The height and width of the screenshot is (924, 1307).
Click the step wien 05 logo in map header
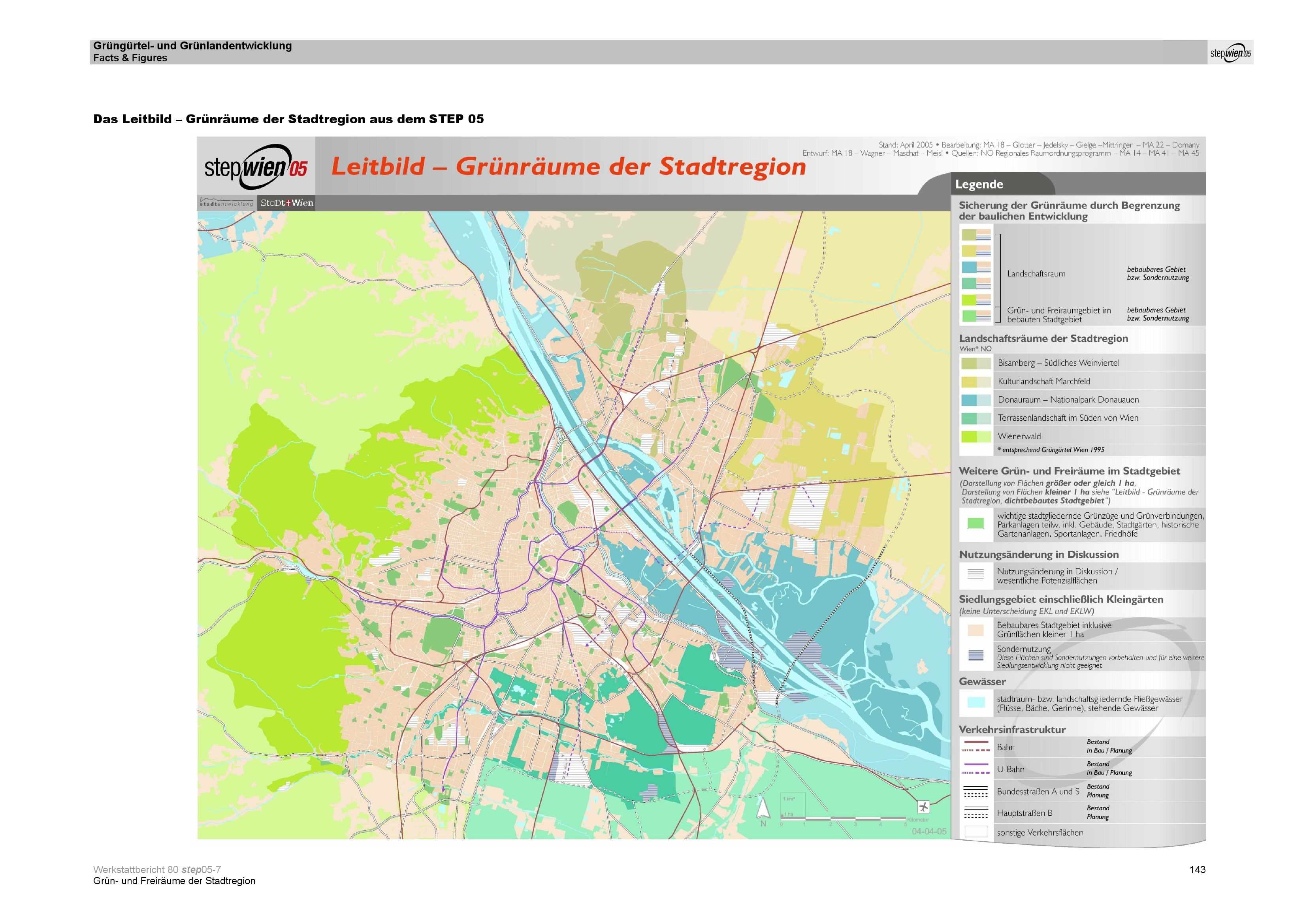pyautogui.click(x=256, y=167)
